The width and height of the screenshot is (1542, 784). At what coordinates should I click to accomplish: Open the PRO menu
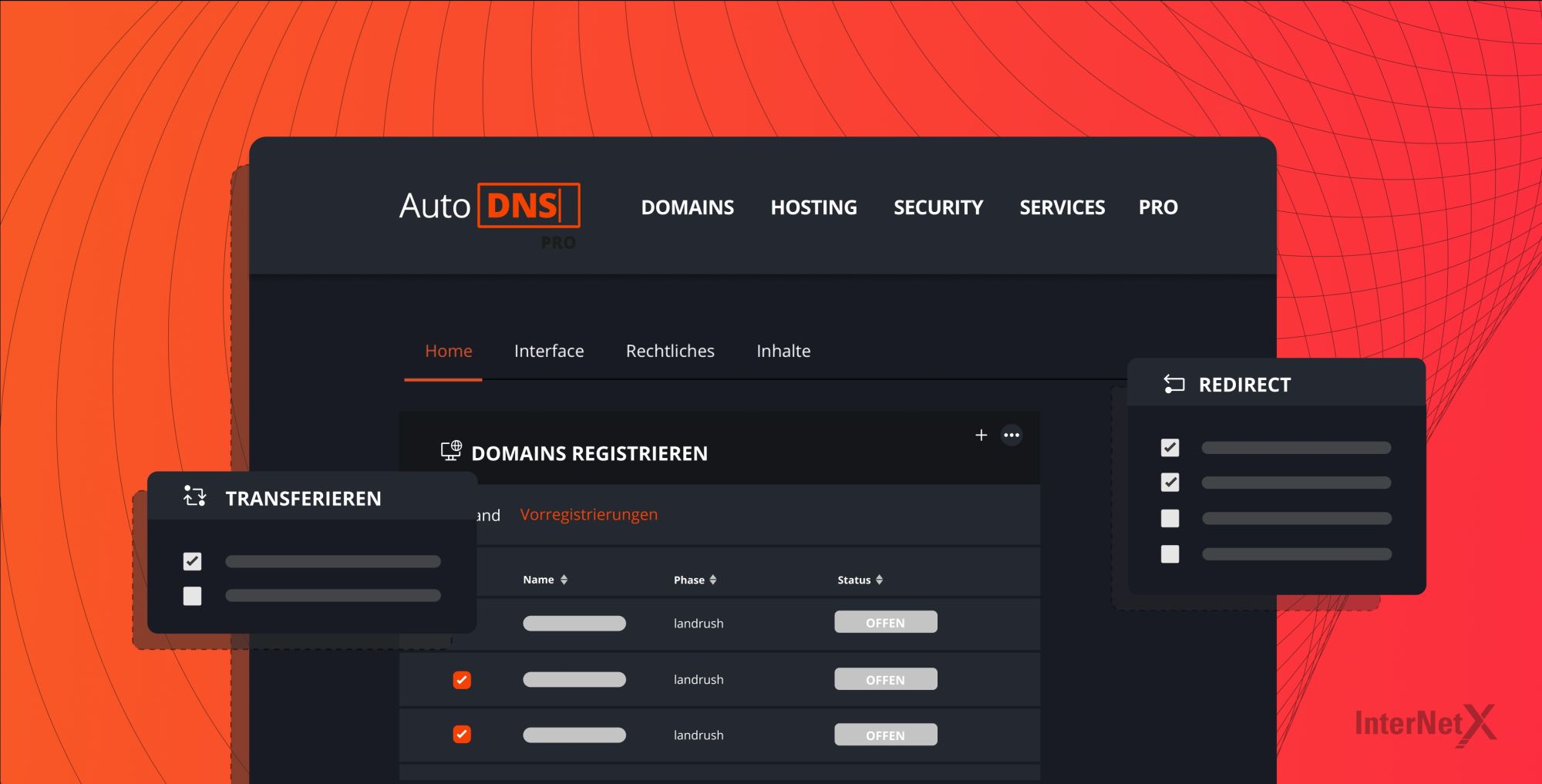click(1158, 207)
